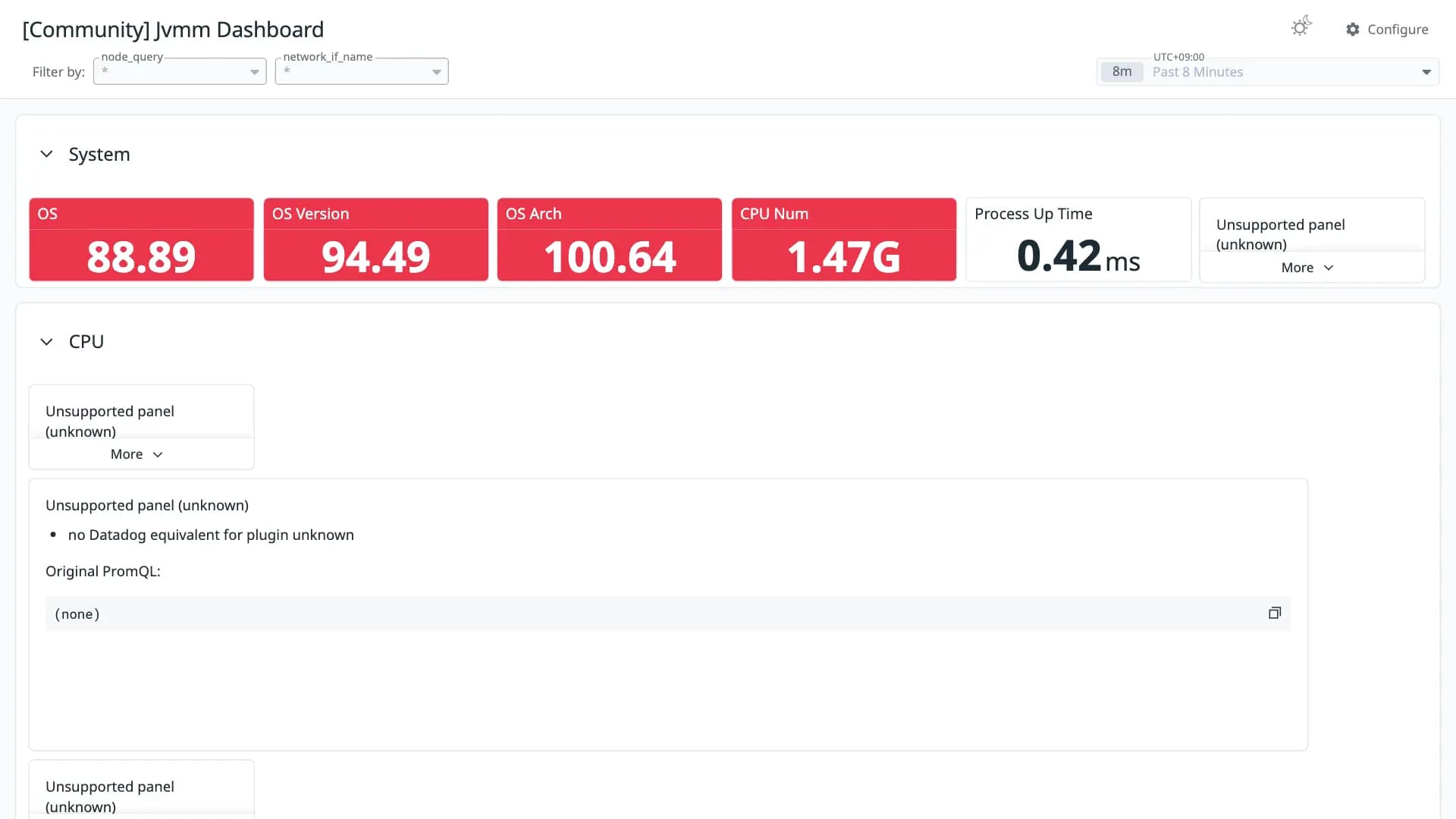Click the Configure button label
Image resolution: width=1456 pixels, height=819 pixels.
(x=1398, y=30)
